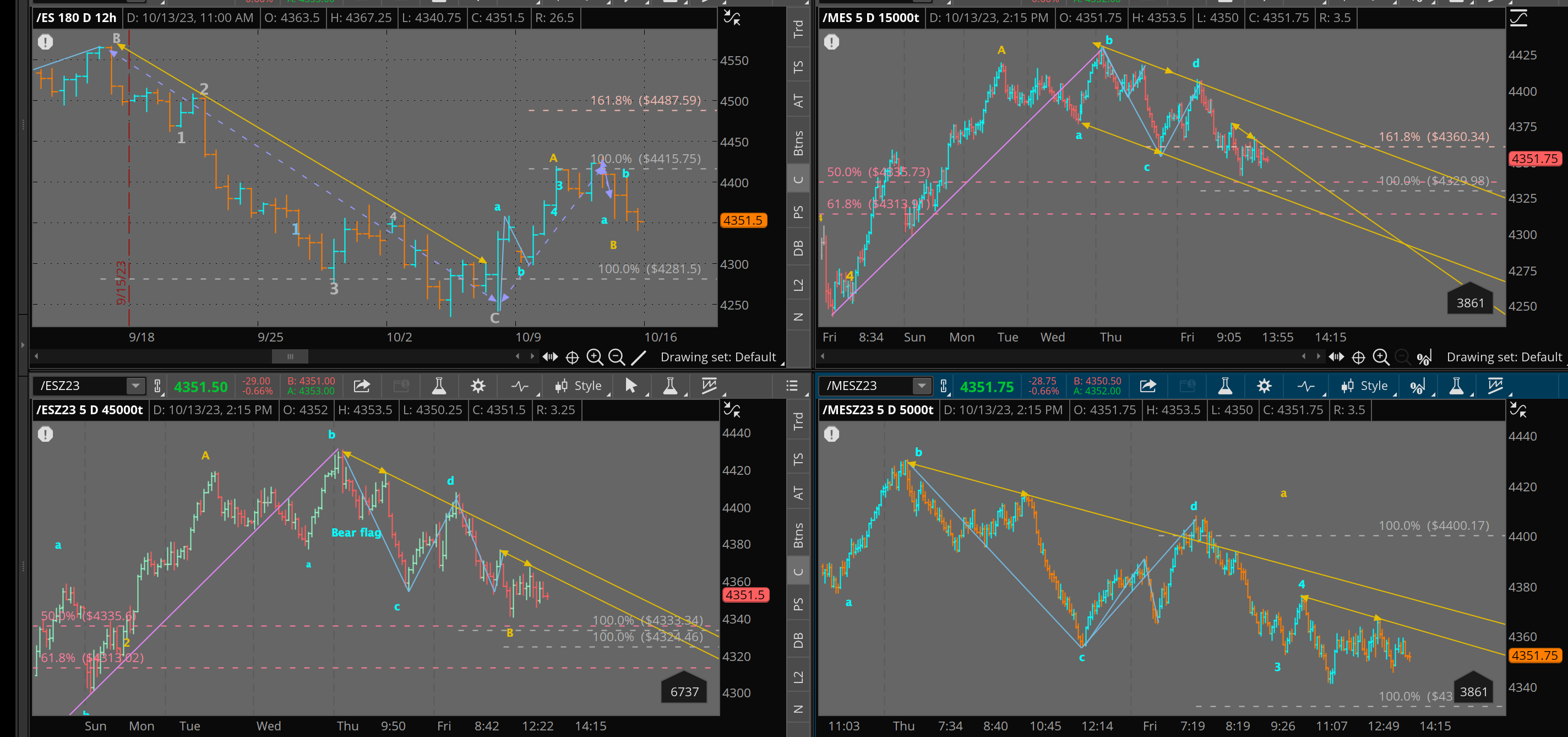Open PS tab beside /ESZ23 chart
Image resolution: width=1568 pixels, height=737 pixels.
798,604
